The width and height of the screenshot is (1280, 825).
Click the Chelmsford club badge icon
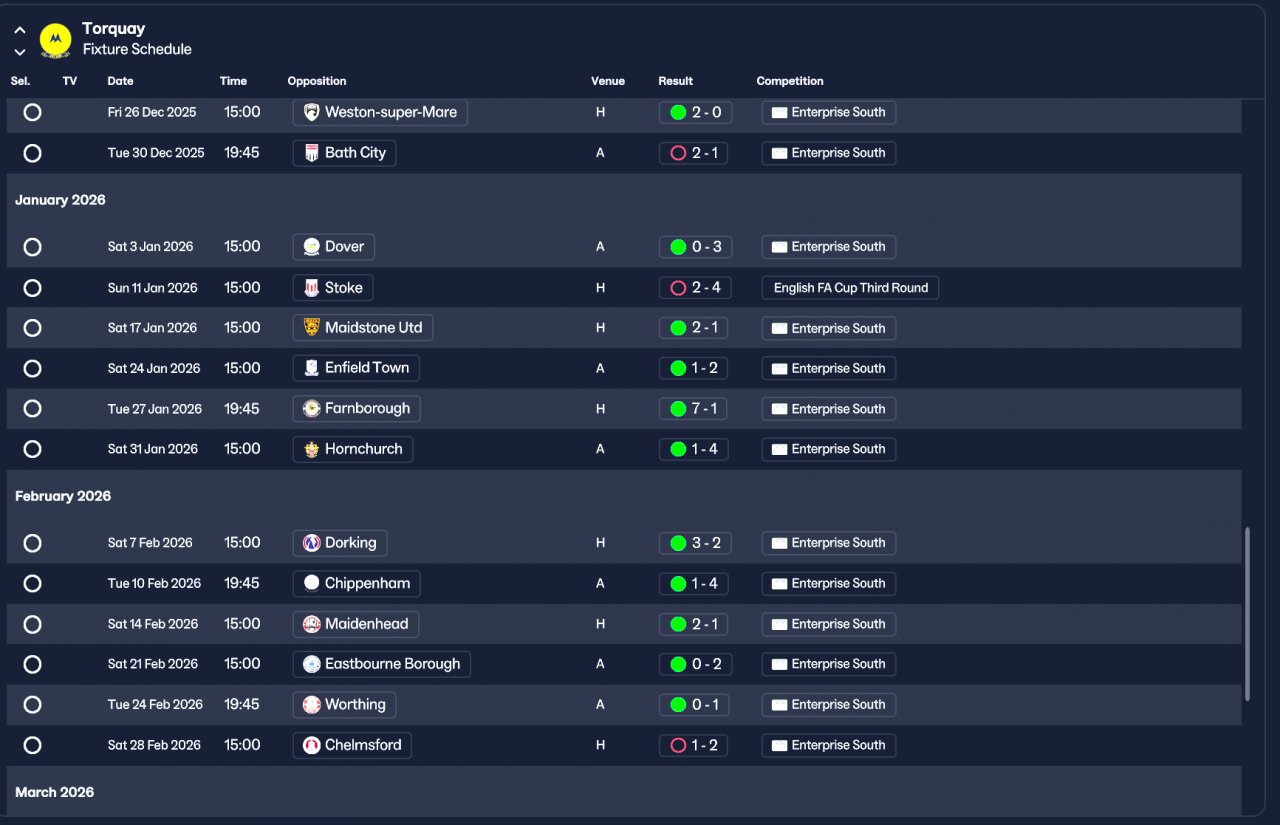click(x=311, y=745)
